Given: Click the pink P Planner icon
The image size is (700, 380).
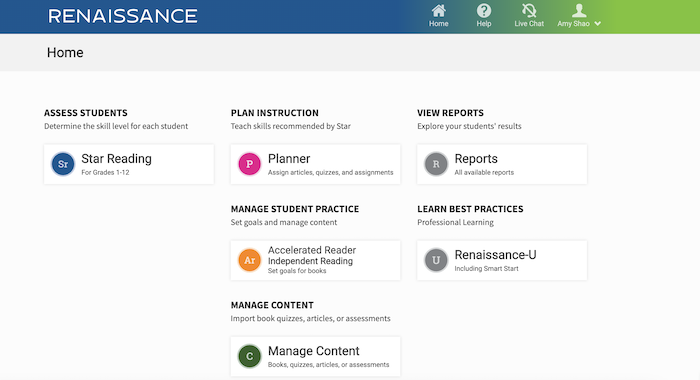Looking at the screenshot, I should (250, 164).
